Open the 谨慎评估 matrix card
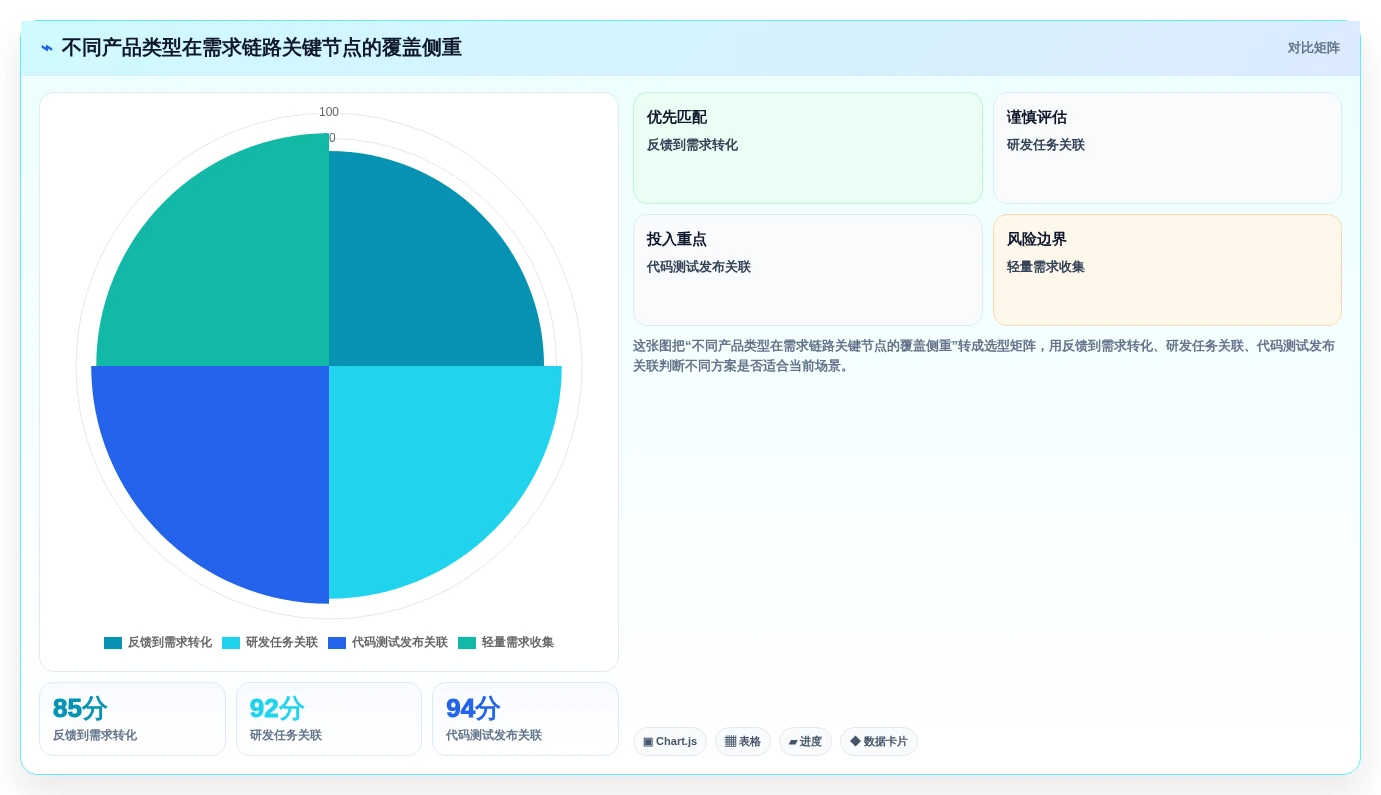Screen dimensions: 1381x795 (x=1167, y=148)
